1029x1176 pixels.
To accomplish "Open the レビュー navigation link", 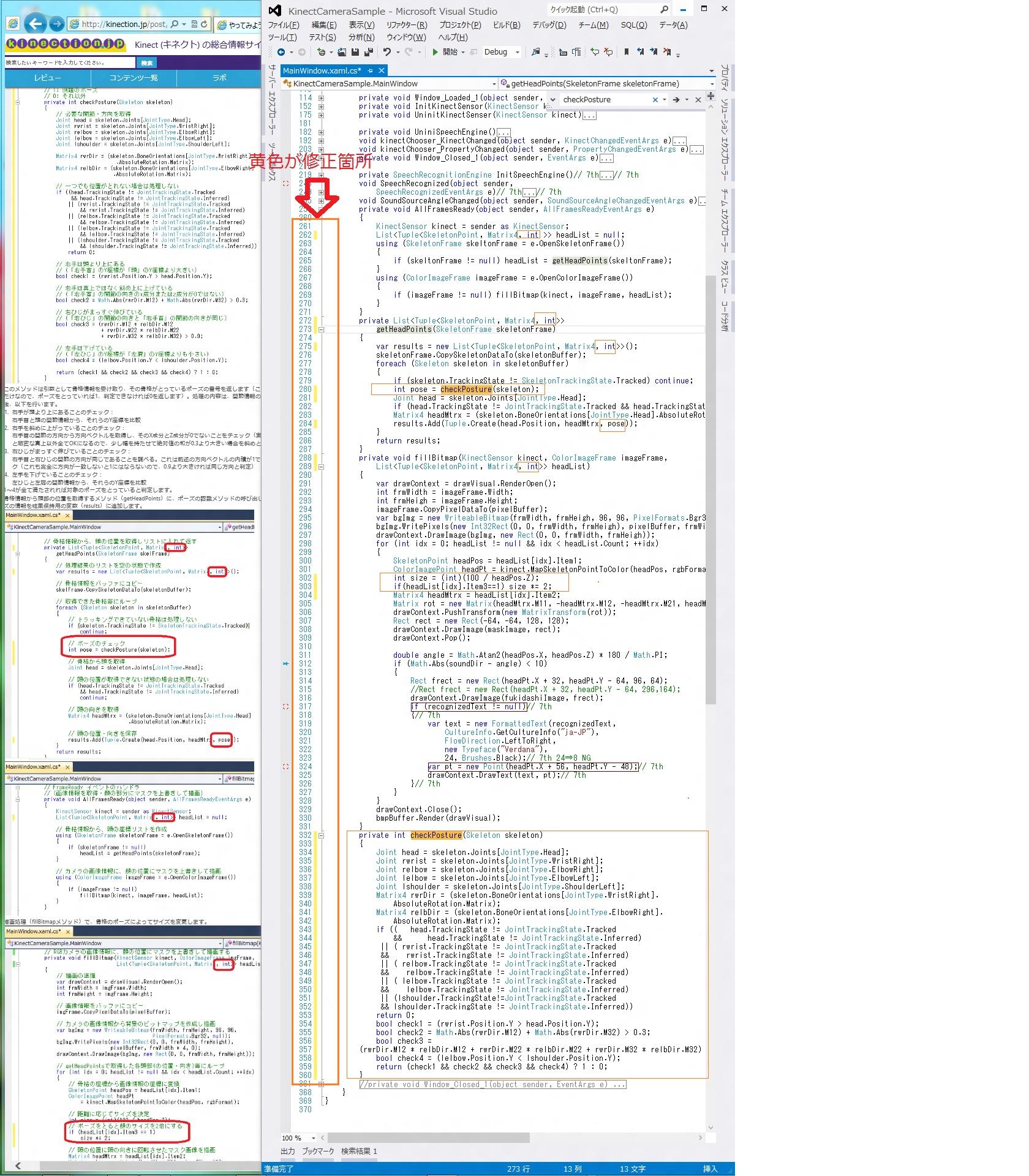I will click(48, 78).
